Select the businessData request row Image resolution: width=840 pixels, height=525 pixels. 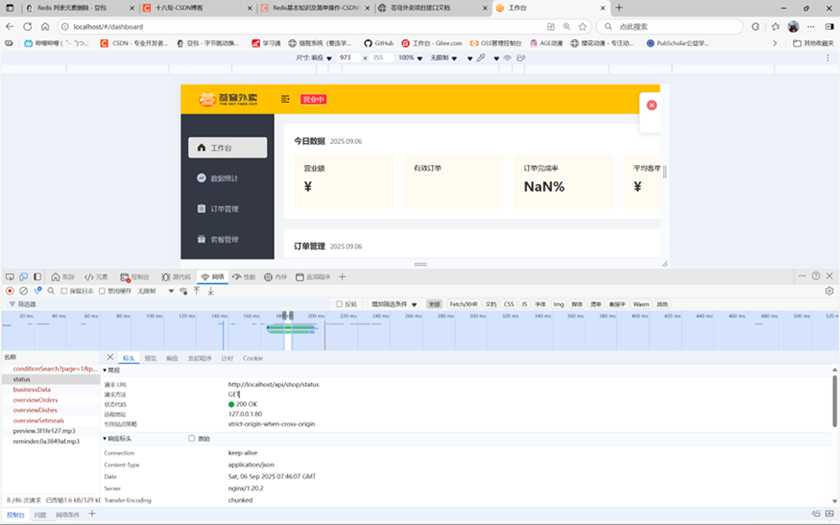pyautogui.click(x=51, y=389)
